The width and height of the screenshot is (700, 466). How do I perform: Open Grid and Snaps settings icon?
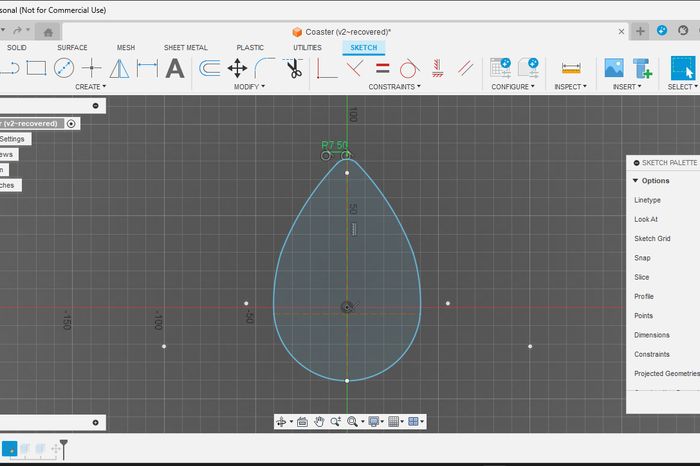[393, 421]
